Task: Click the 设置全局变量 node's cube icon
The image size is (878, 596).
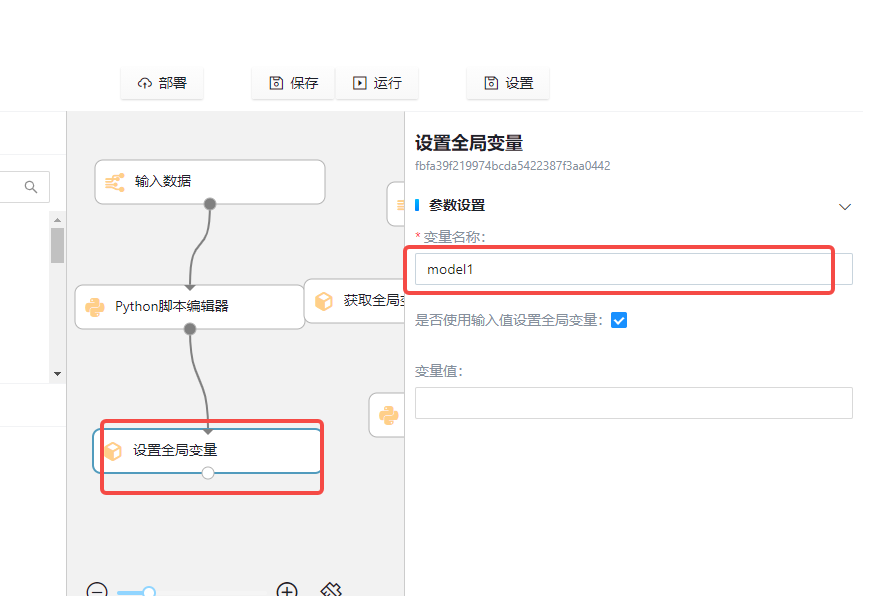Action: click(x=113, y=451)
